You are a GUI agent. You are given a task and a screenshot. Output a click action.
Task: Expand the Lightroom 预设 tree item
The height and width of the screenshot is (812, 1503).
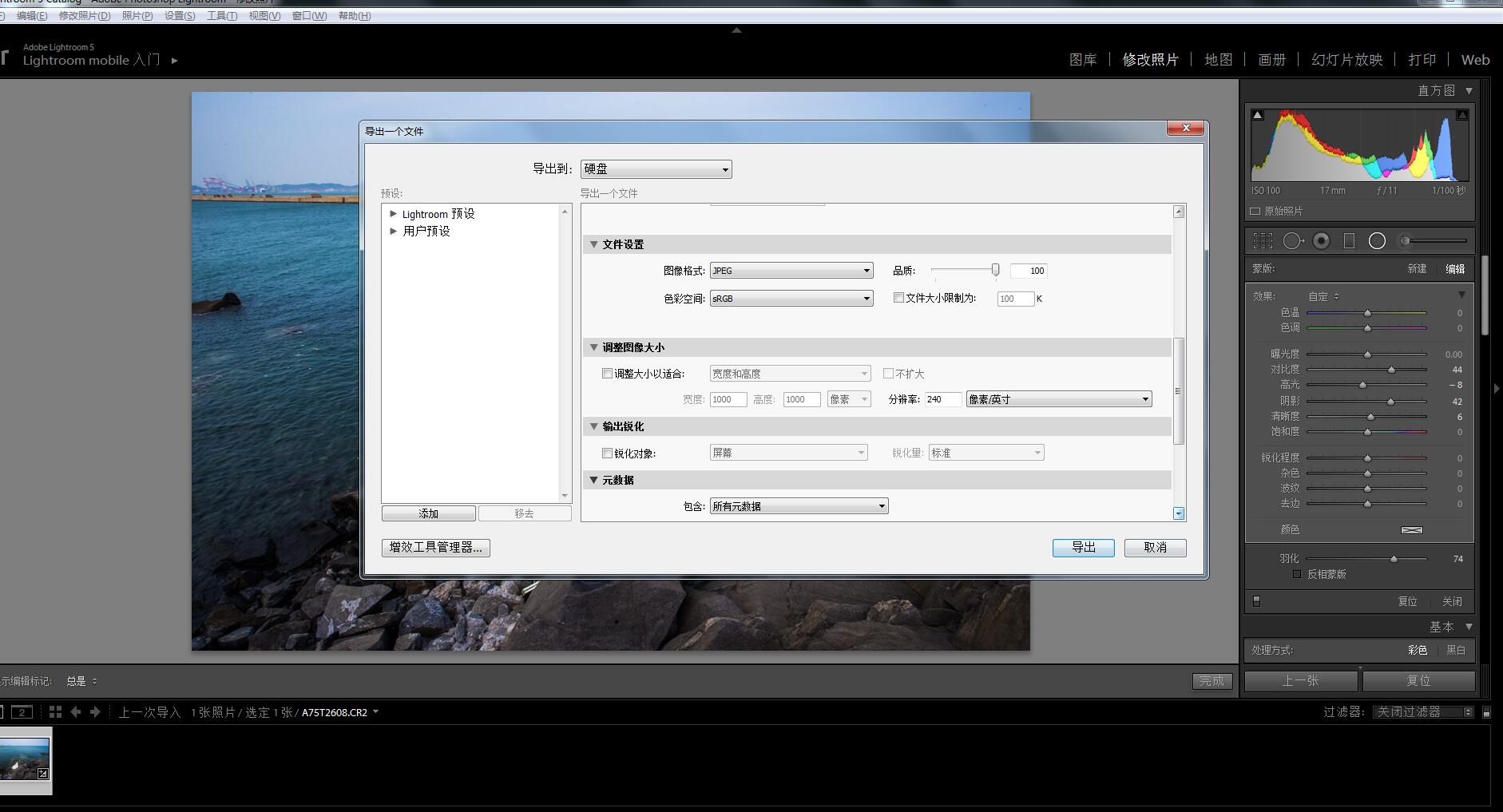(x=393, y=214)
